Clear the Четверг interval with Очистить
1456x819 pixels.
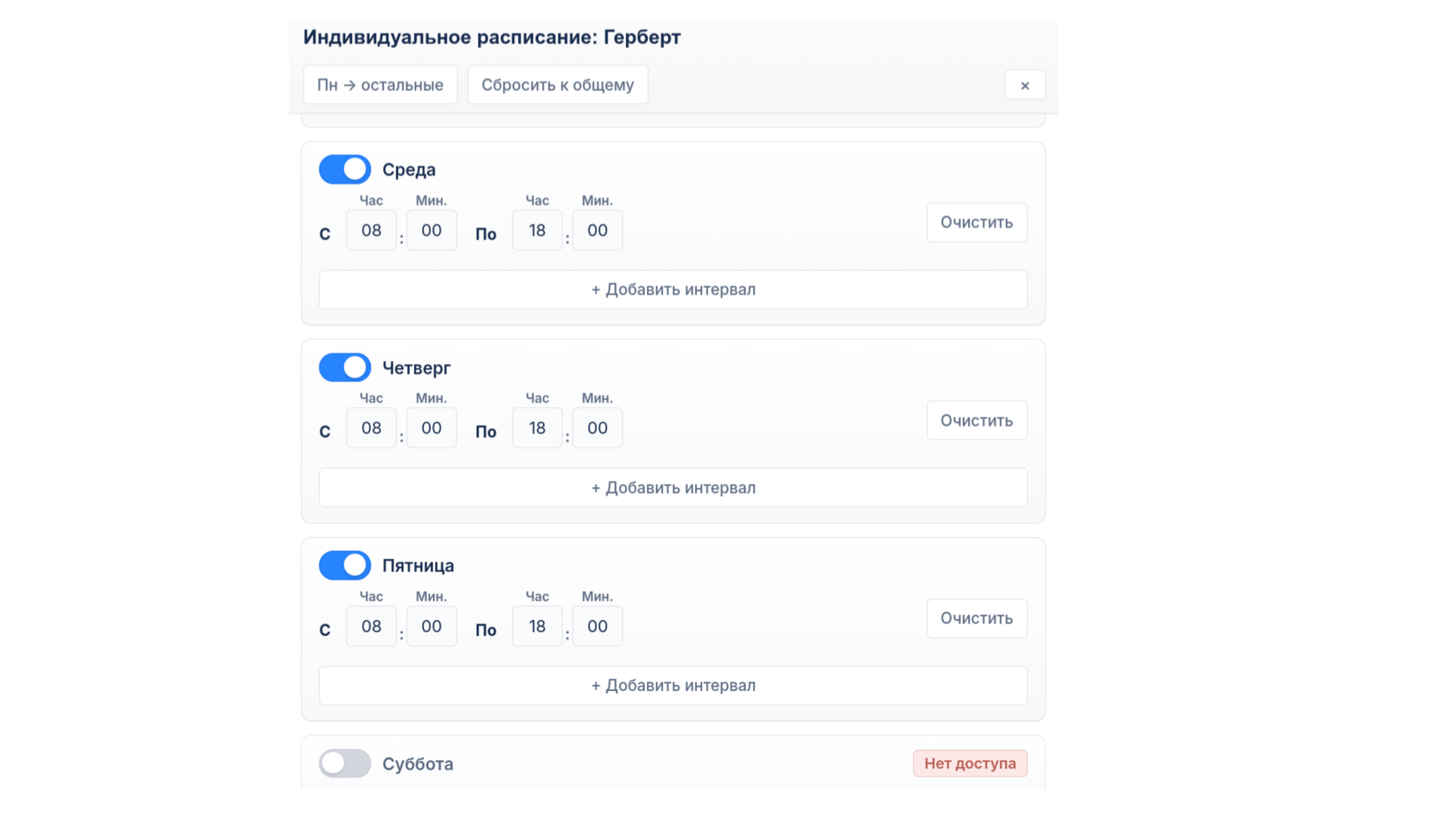[x=977, y=420]
